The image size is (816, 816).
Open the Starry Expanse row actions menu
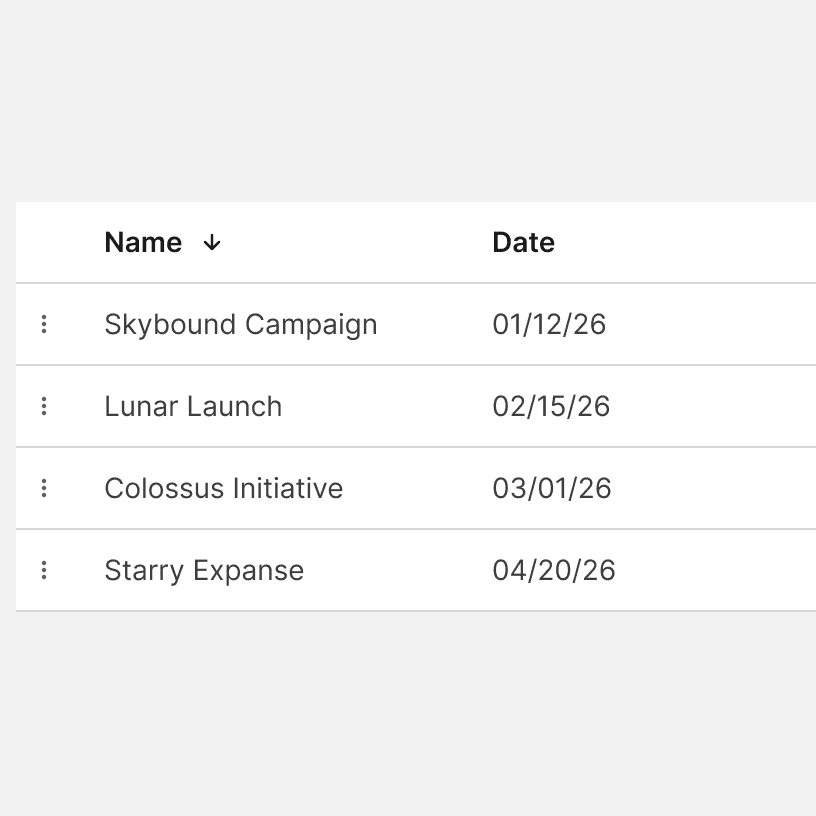(x=44, y=570)
